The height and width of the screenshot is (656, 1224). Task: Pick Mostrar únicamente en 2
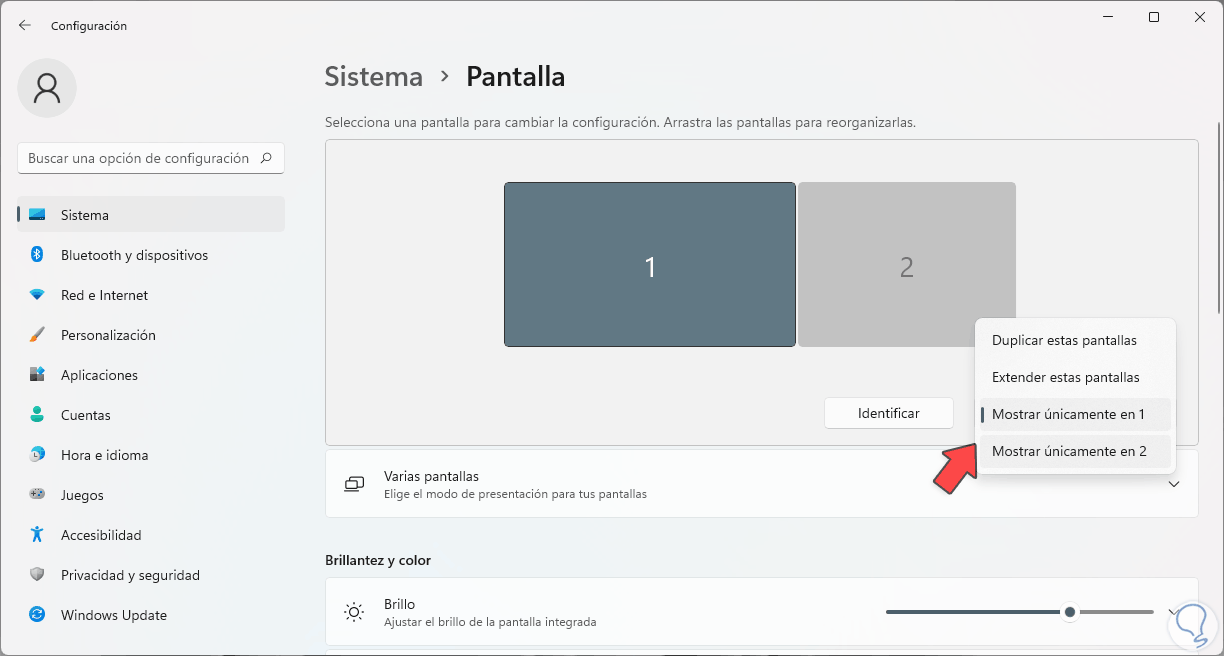1069,452
